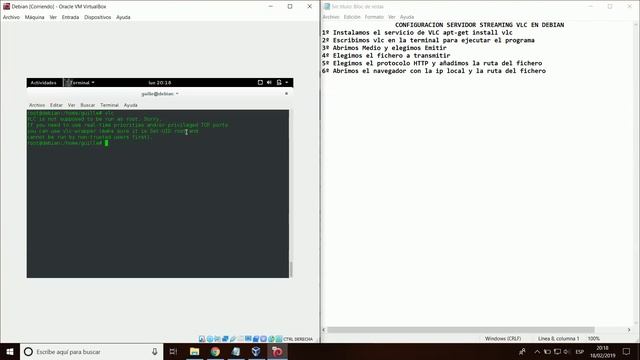Viewport: 640px width, 360px height.
Task: Open Archivo menu in VirtualBox window
Action: pos(11,17)
